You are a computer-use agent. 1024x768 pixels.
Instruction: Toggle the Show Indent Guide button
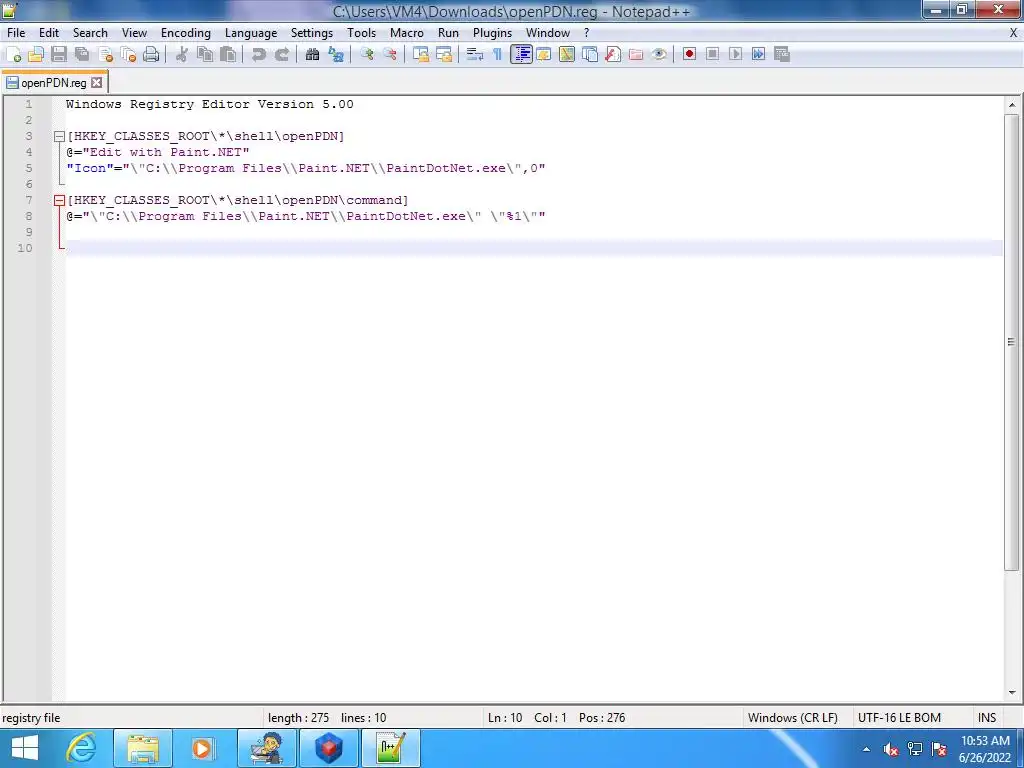click(521, 54)
